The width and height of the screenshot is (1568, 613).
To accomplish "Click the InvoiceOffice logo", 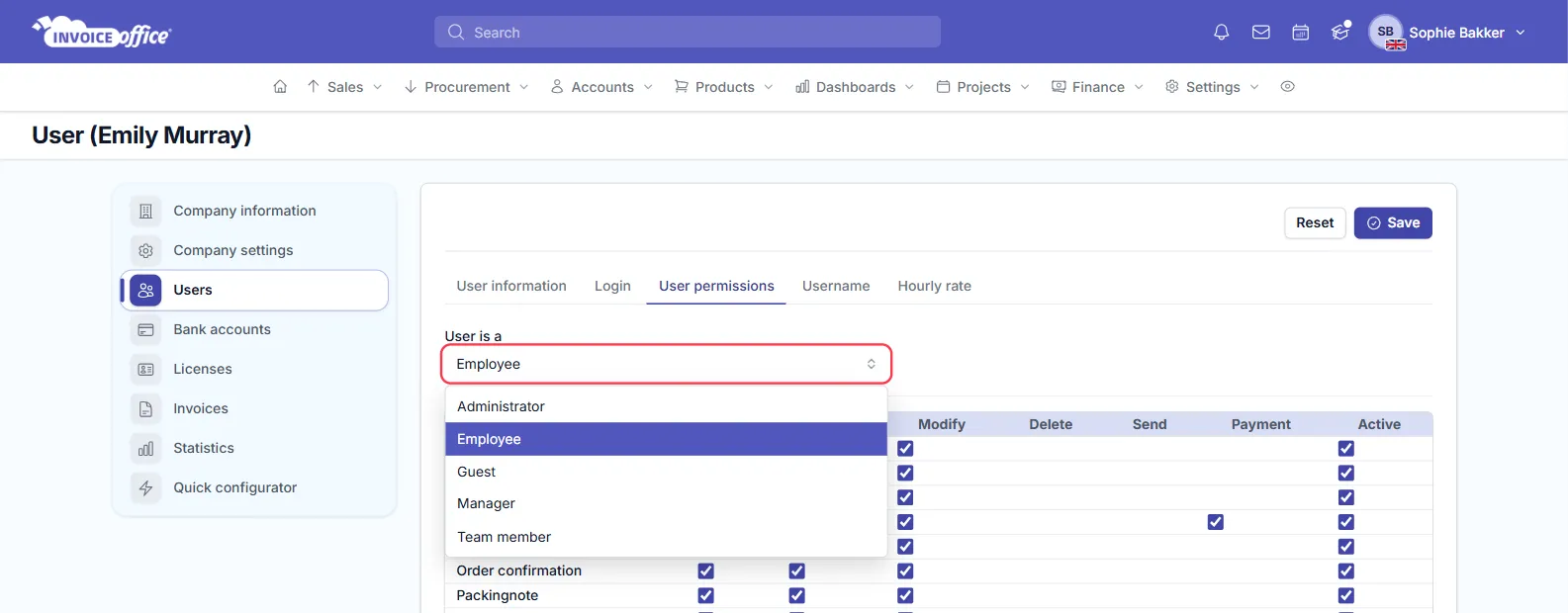I will 102,33.
